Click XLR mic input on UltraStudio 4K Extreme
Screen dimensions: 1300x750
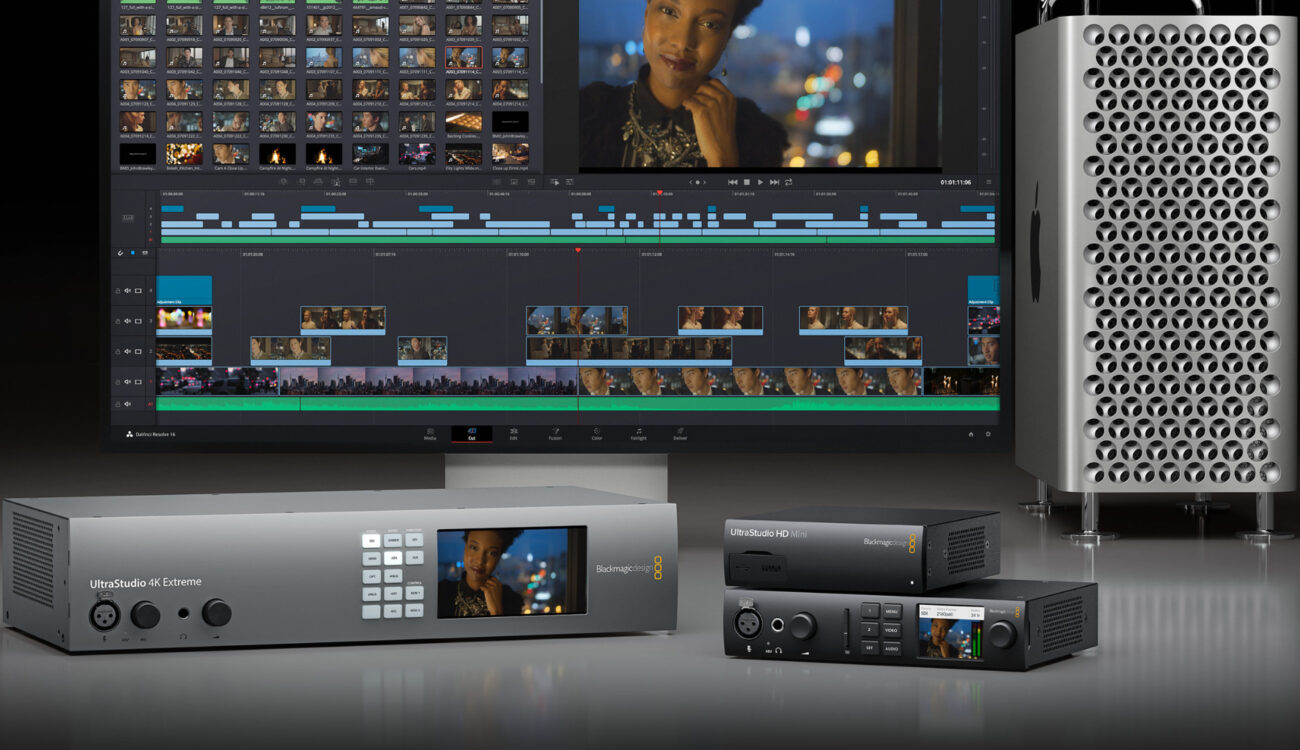[105, 614]
